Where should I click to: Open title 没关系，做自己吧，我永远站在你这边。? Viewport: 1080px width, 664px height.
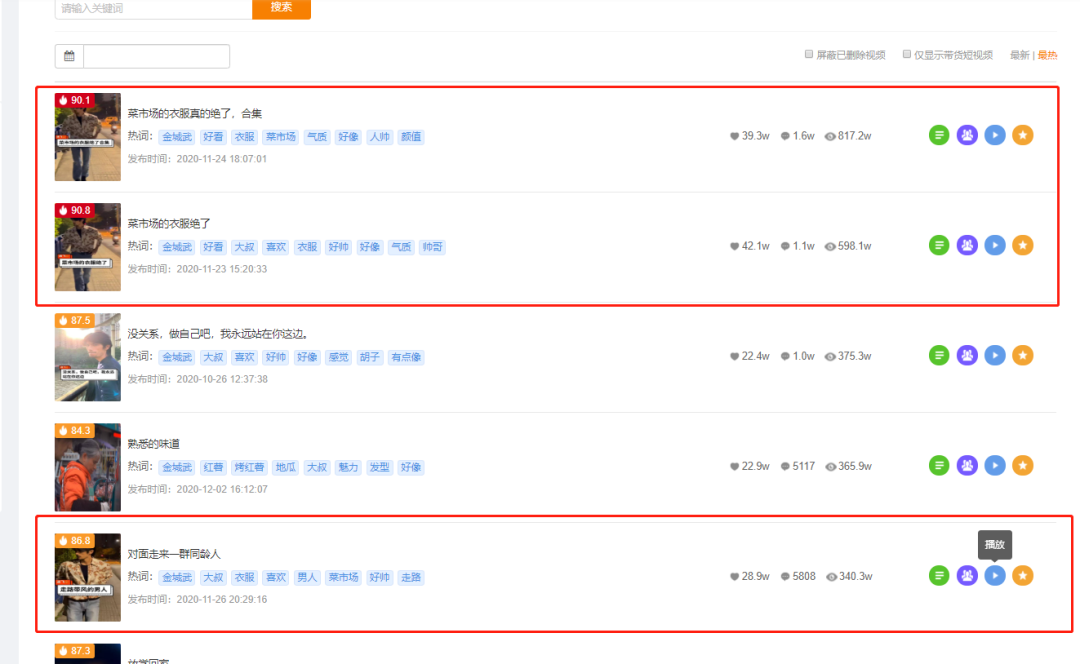coord(218,334)
